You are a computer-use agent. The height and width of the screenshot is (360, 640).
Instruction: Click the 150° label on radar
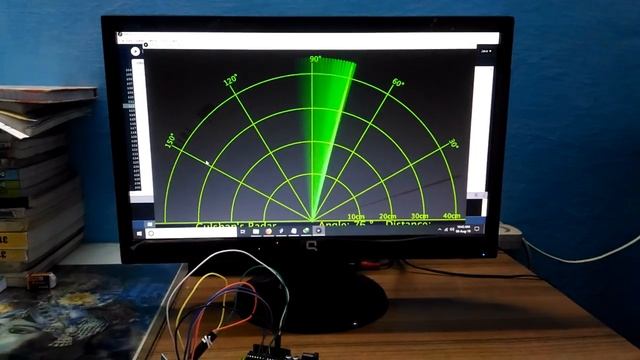click(x=170, y=140)
